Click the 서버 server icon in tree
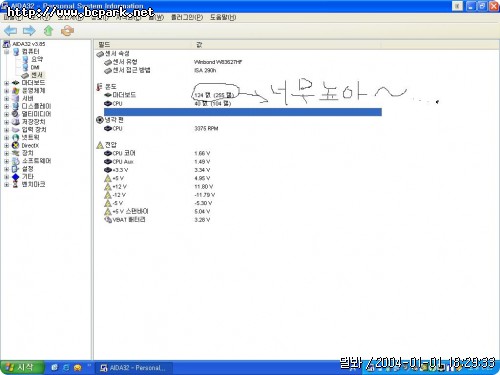The width and height of the screenshot is (500, 375). 16,98
